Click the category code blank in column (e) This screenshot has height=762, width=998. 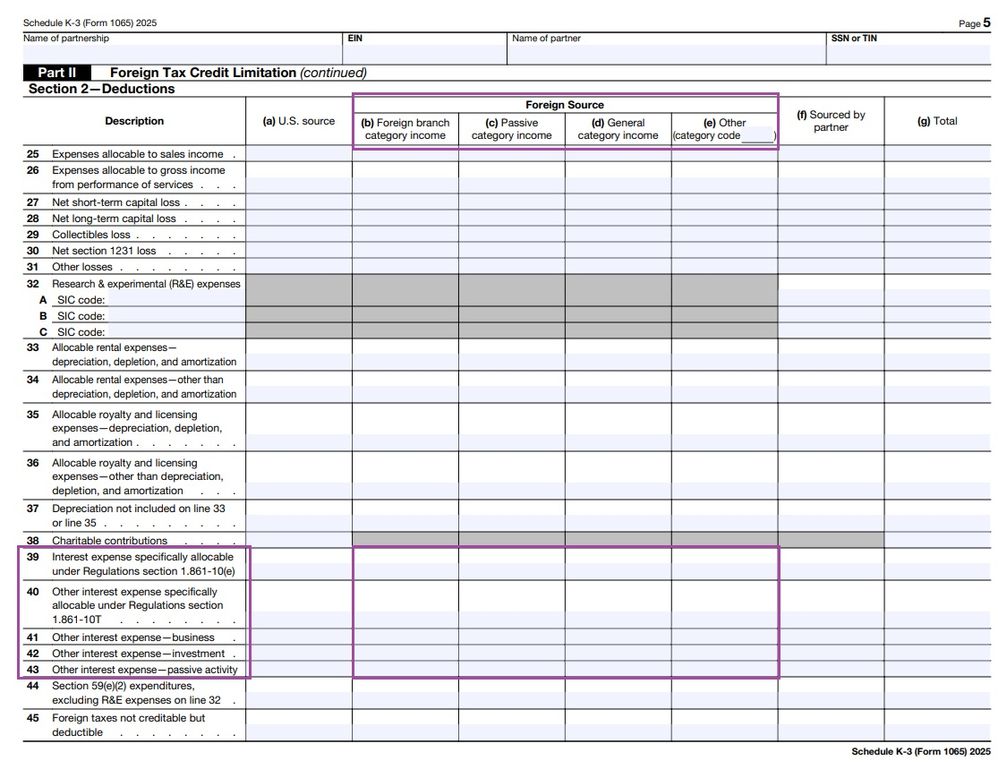coord(757,137)
